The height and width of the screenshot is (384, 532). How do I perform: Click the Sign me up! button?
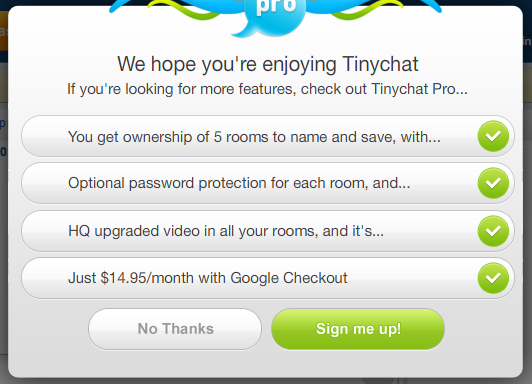[x=358, y=329]
